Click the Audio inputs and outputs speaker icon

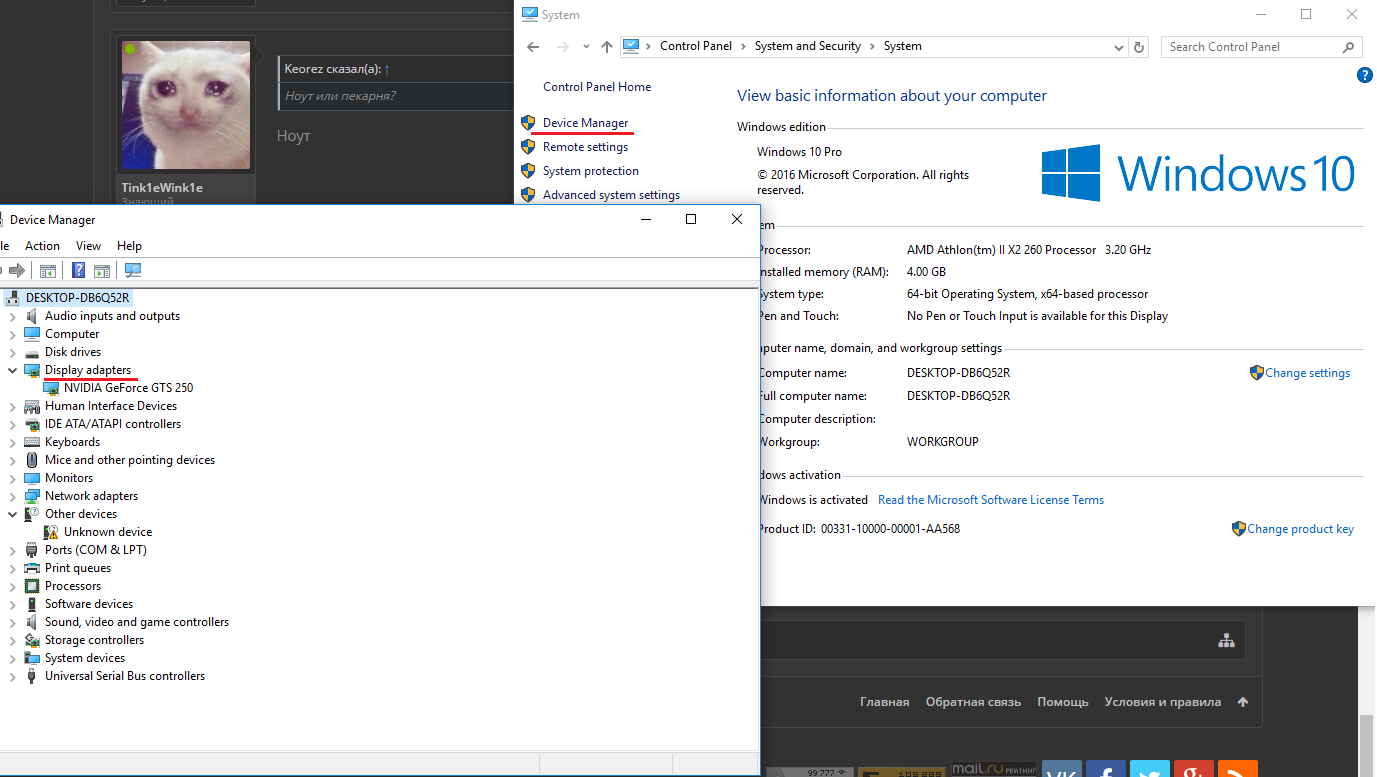[x=32, y=316]
